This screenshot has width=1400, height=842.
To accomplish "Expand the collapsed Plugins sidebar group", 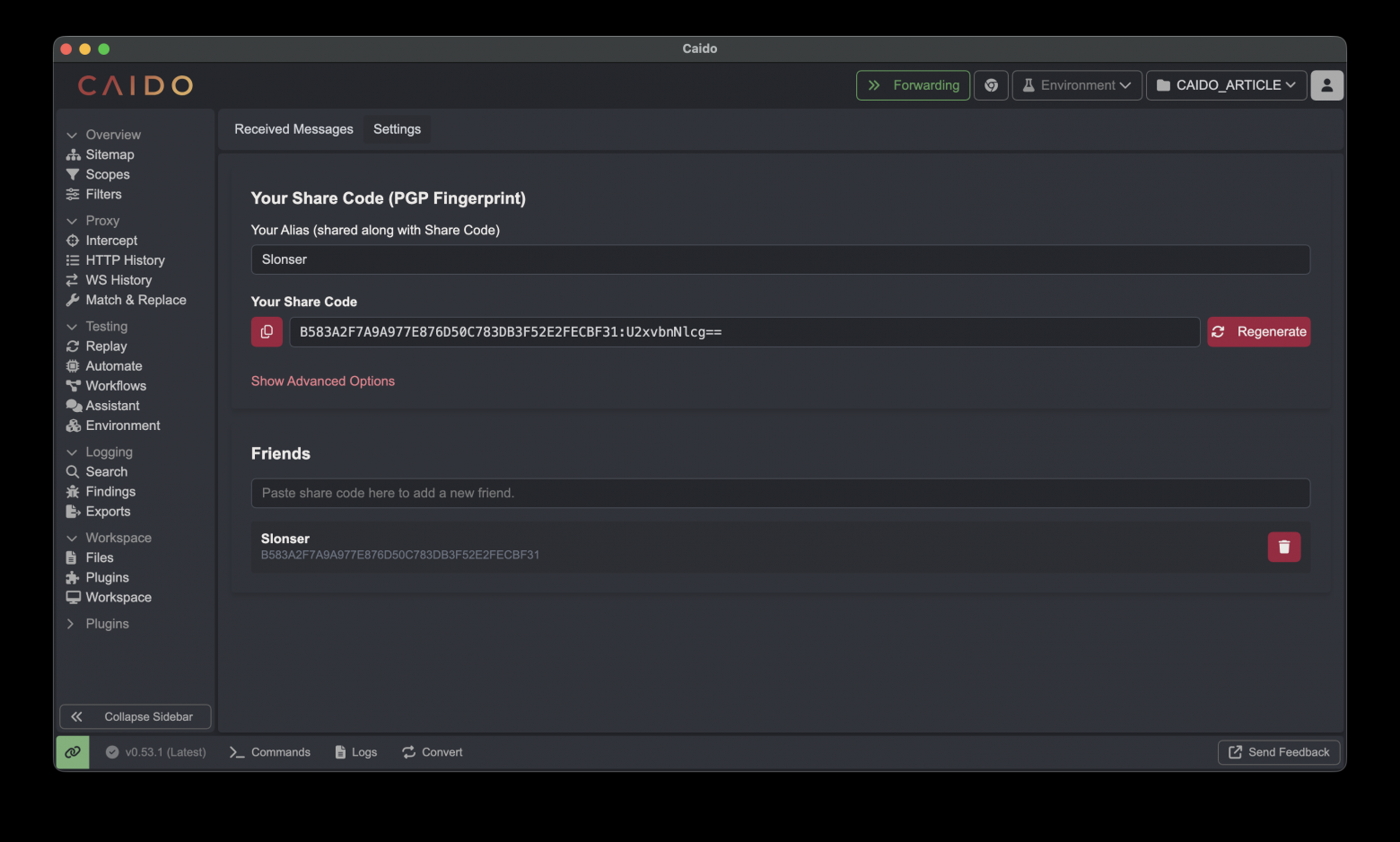I will 72,624.
